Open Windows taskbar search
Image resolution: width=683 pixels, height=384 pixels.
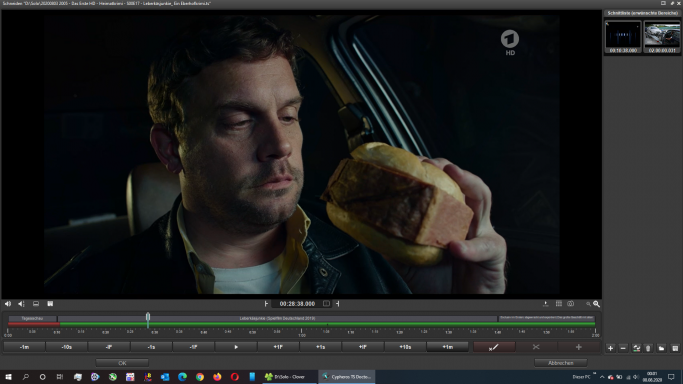click(x=26, y=377)
